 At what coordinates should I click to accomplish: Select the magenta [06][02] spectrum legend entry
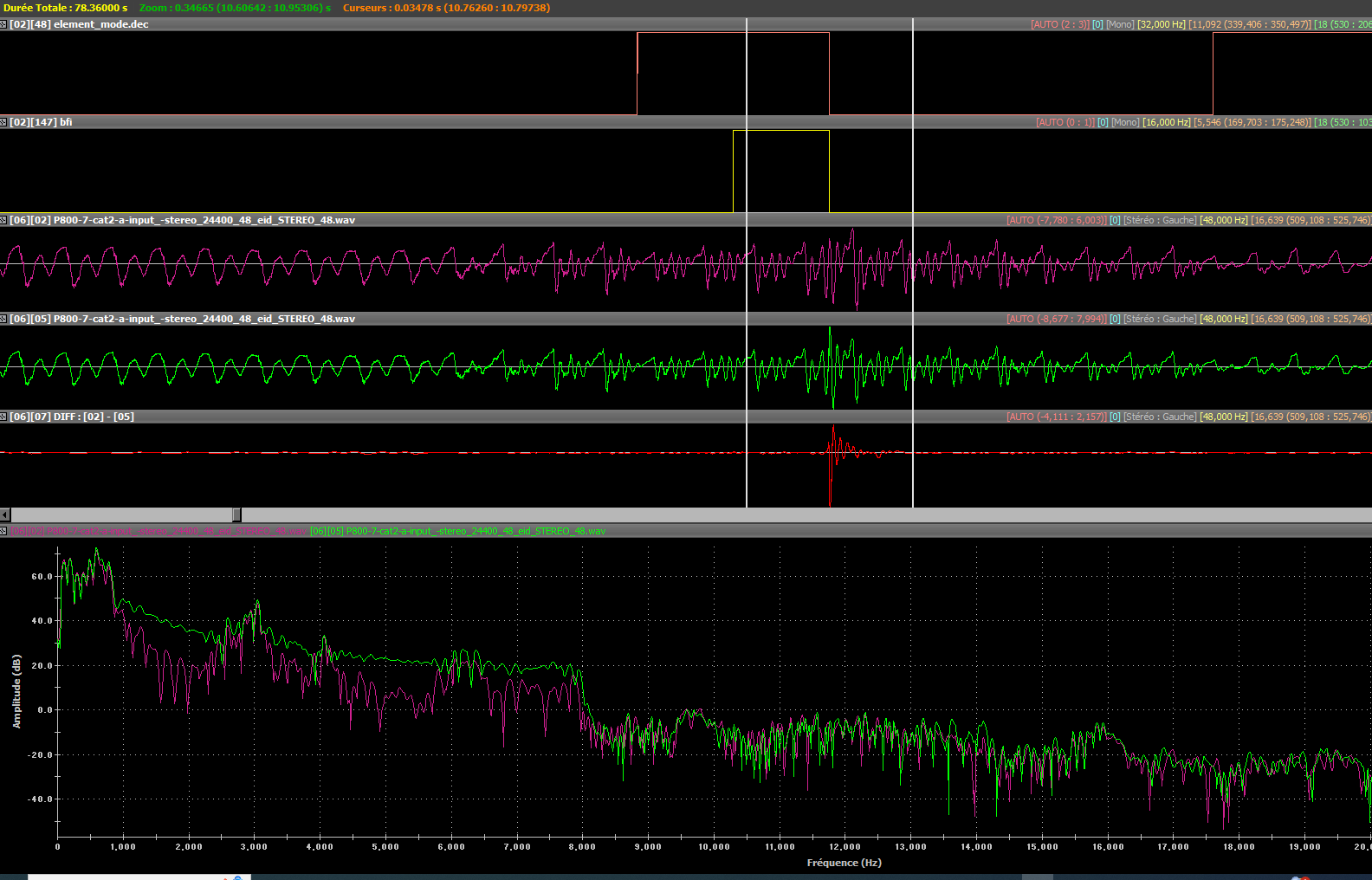coord(159,531)
